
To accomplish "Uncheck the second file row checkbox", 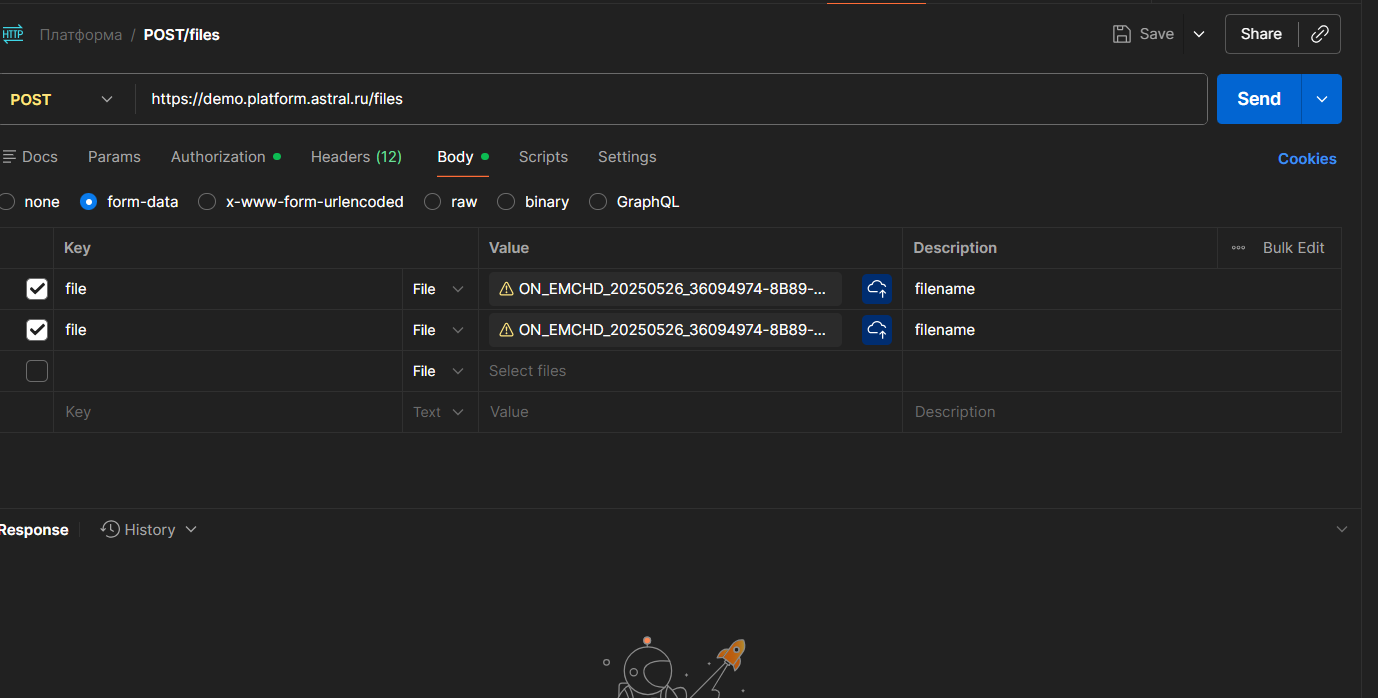I will tap(37, 330).
